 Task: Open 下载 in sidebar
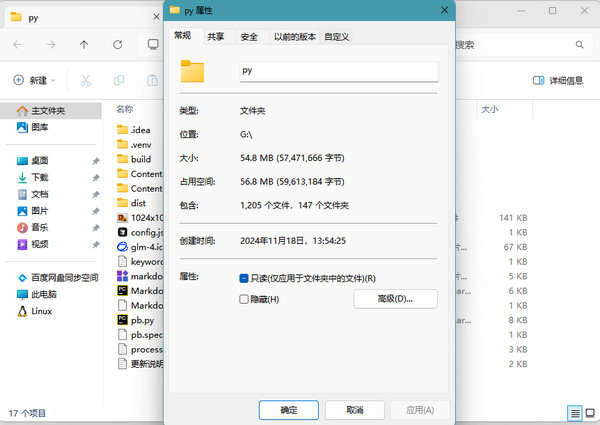click(x=33, y=177)
